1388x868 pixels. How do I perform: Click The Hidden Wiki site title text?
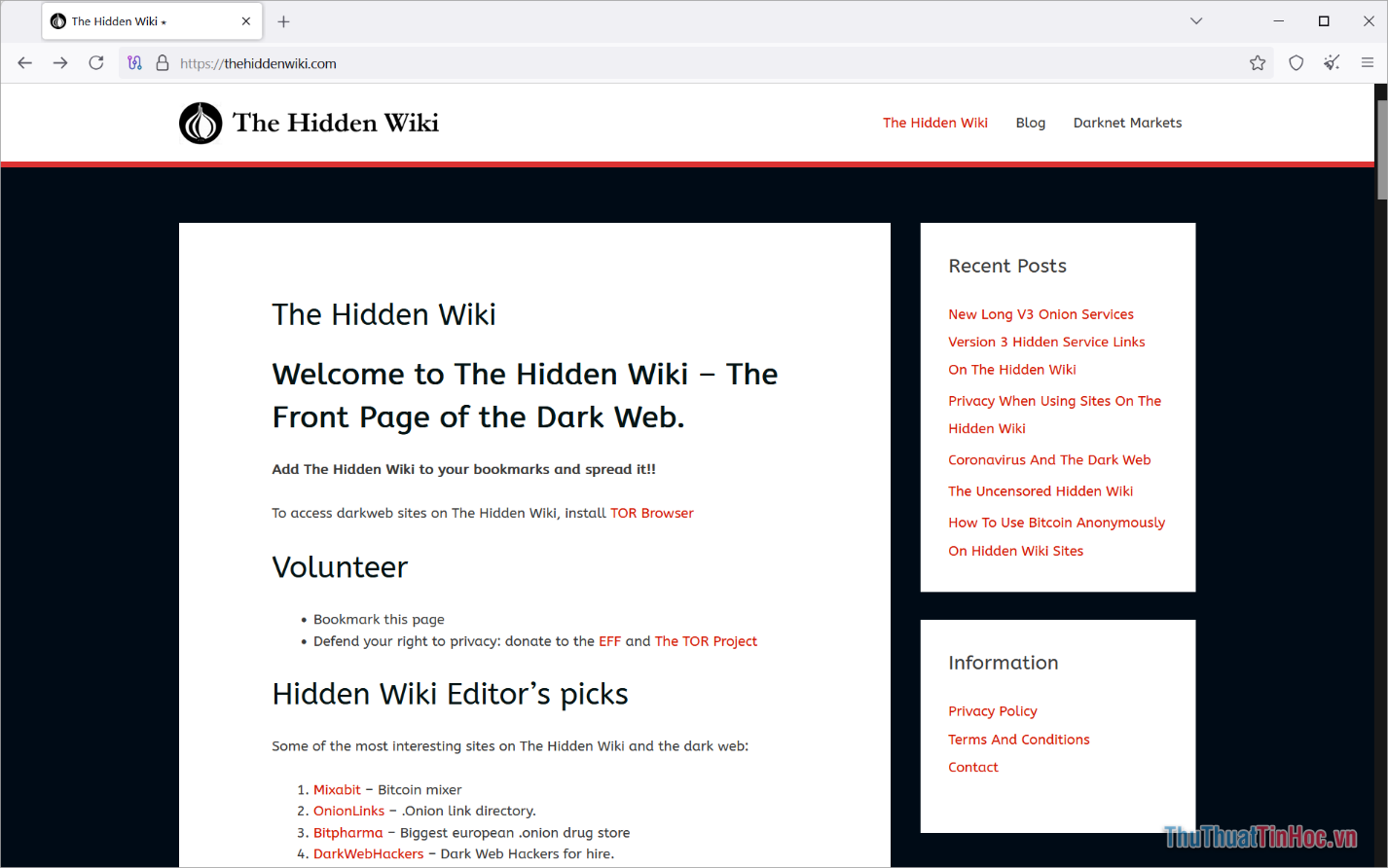click(336, 123)
